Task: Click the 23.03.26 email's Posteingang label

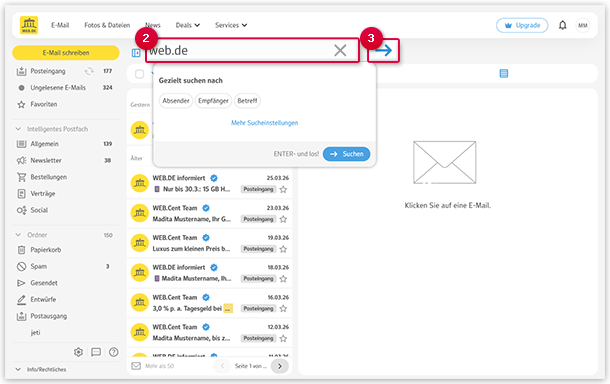Action: [258, 219]
